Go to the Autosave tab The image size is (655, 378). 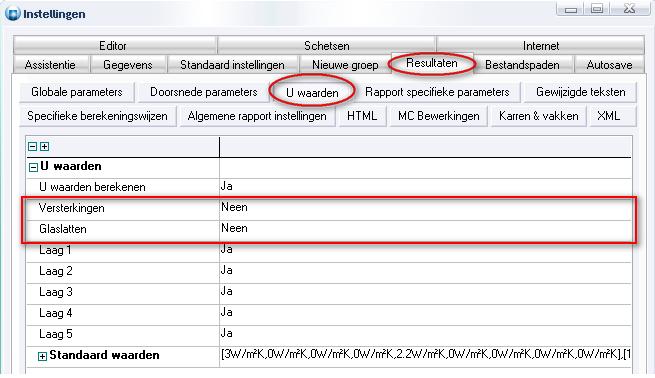pyautogui.click(x=609, y=65)
